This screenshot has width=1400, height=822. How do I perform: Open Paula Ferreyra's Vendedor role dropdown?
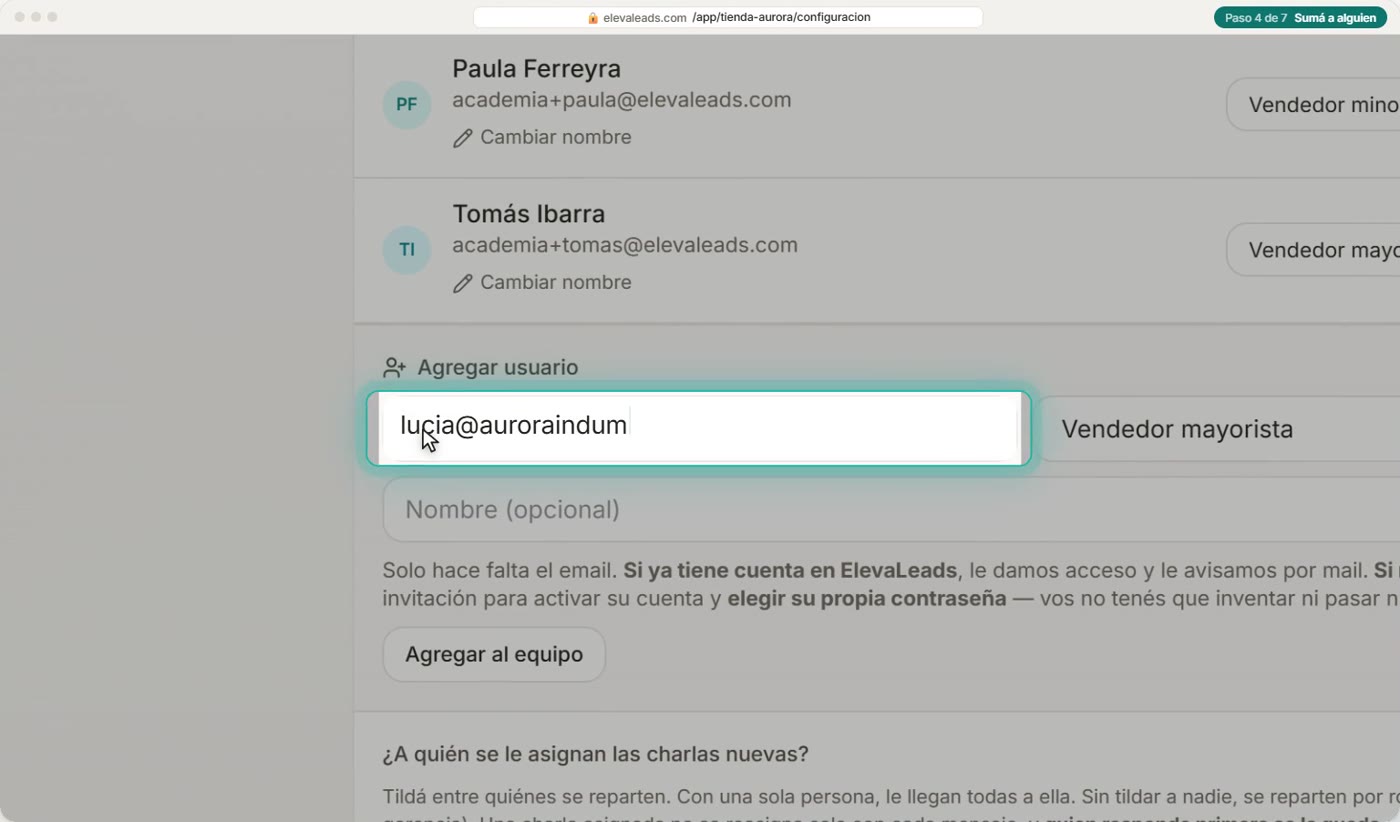pos(1313,105)
